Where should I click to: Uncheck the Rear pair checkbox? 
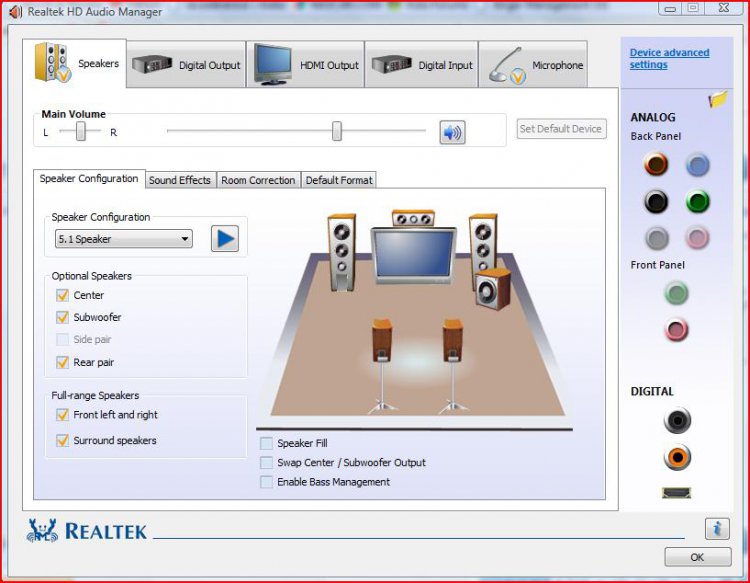63,362
